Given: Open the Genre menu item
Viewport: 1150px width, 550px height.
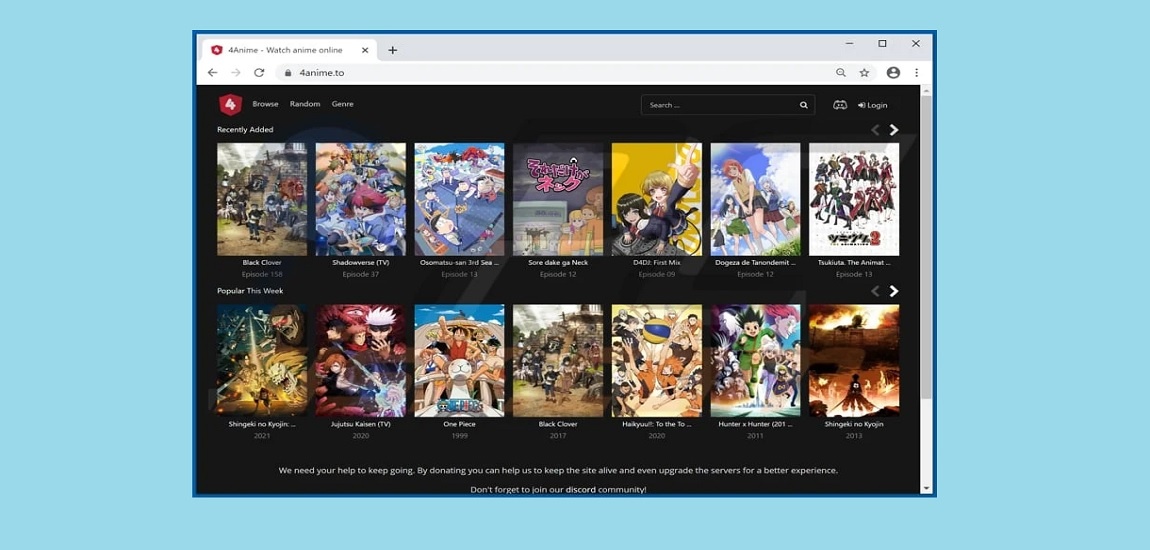Looking at the screenshot, I should (x=343, y=104).
